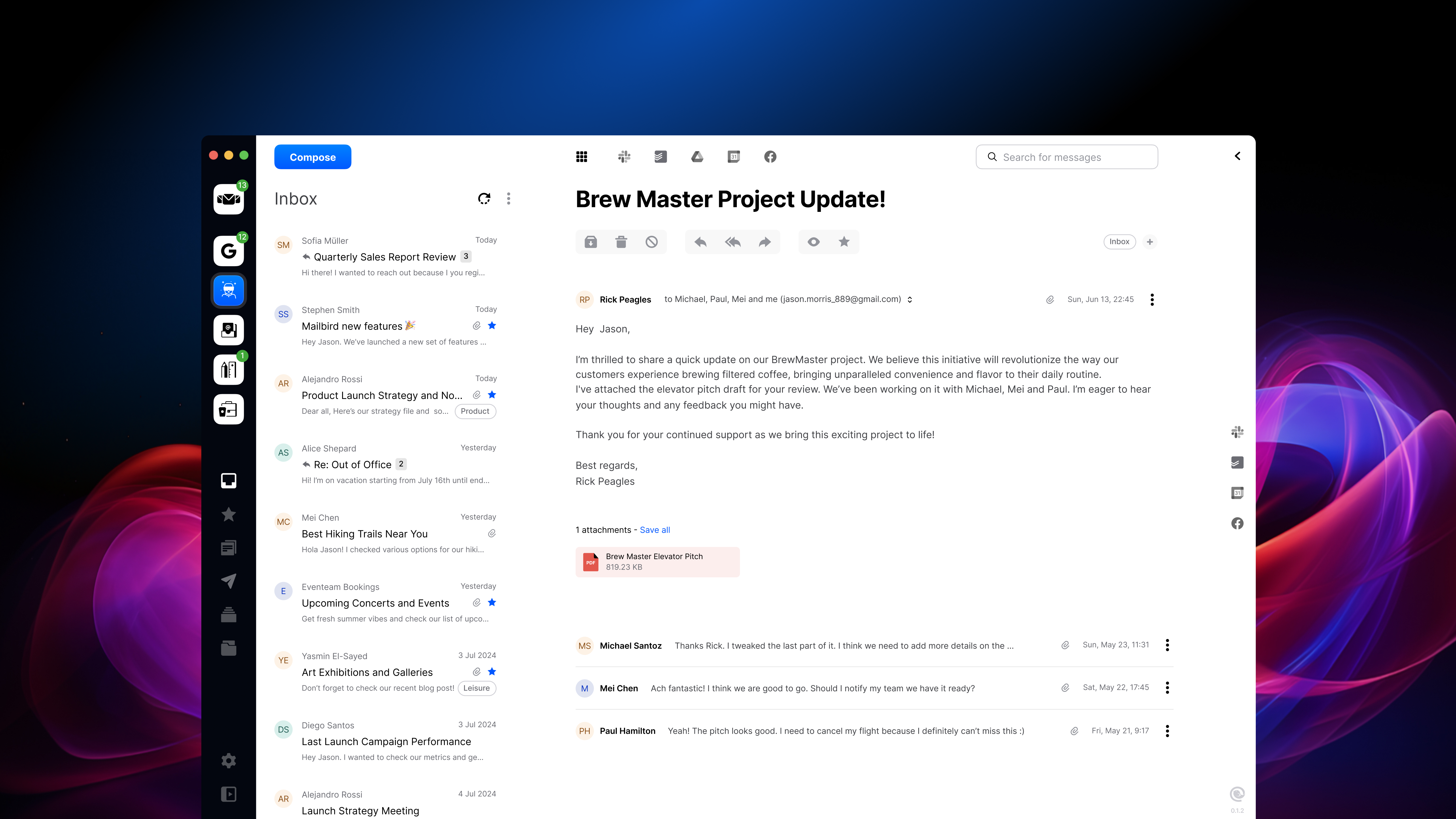Select the highlighted blue avatar account icon
This screenshot has height=819, width=1456.
coord(228,291)
